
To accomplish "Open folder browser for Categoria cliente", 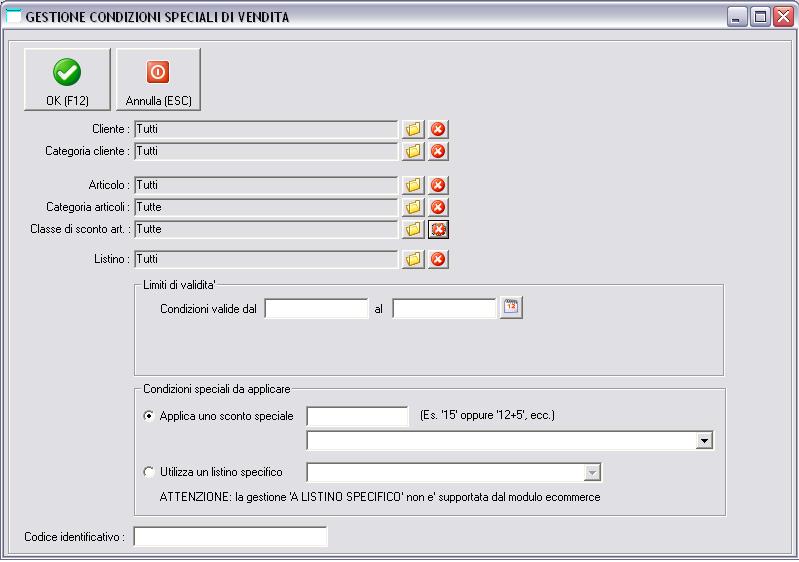I will tap(413, 151).
